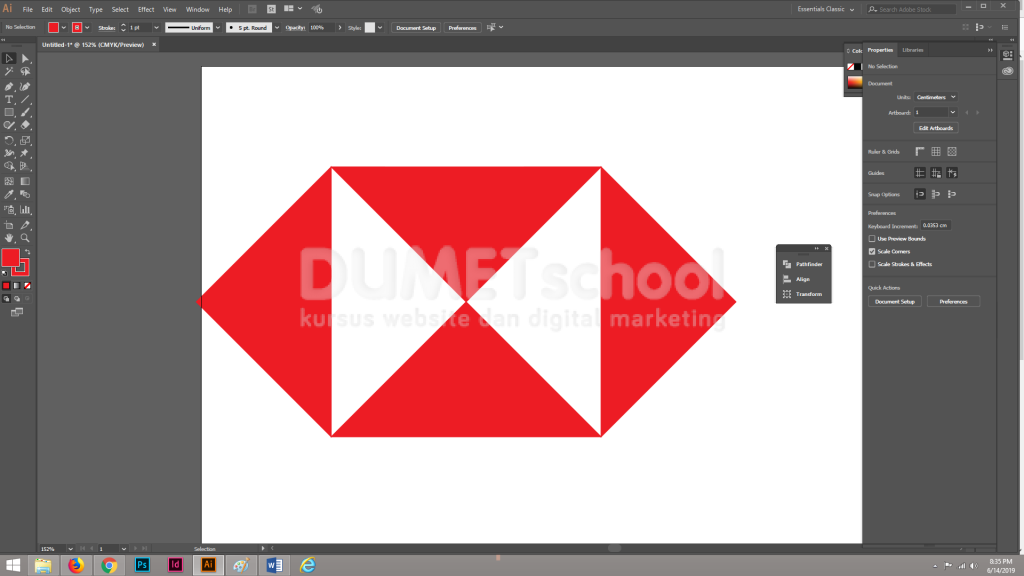Select the Direct Selection tool
The width and height of the screenshot is (1024, 576).
pos(25,59)
